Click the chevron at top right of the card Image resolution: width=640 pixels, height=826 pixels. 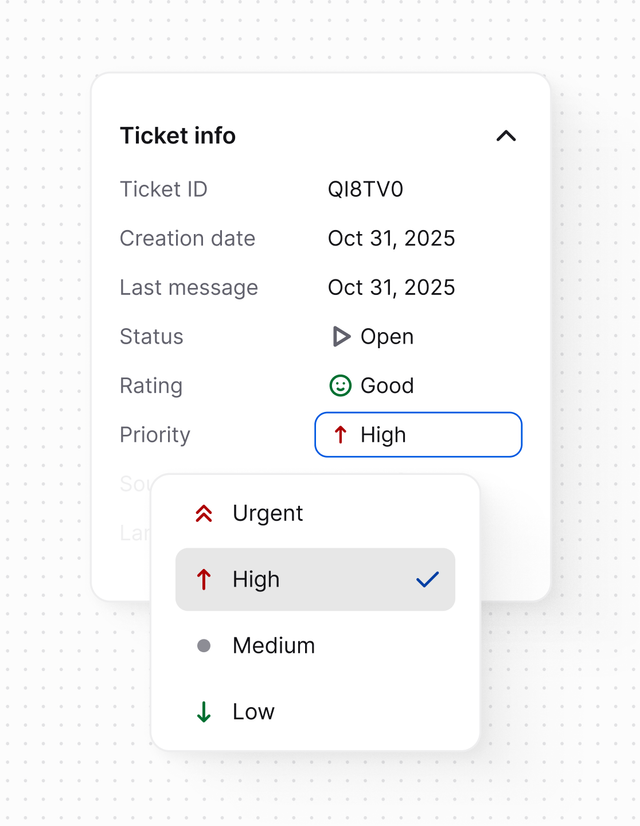coord(506,136)
